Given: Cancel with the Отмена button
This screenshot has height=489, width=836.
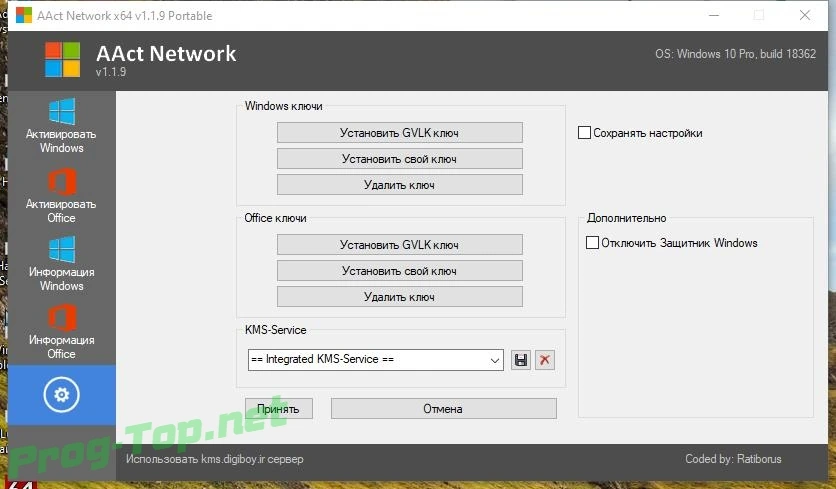Looking at the screenshot, I should tap(444, 409).
